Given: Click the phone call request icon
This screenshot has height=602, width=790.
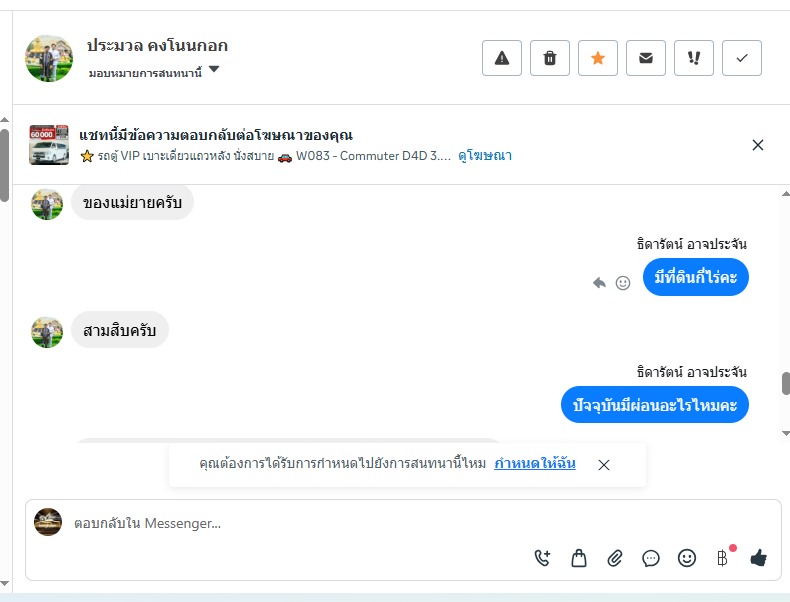Looking at the screenshot, I should 542,558.
